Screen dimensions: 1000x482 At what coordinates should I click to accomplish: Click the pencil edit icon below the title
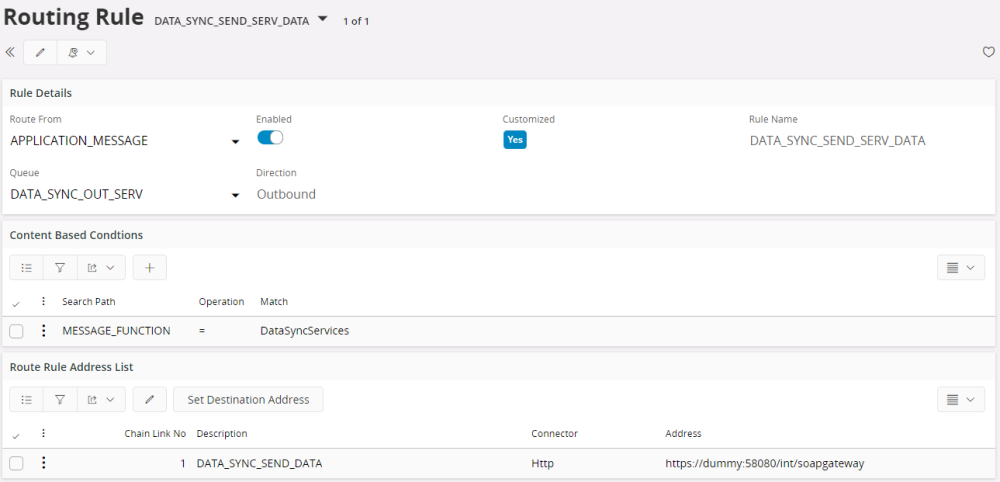(40, 52)
